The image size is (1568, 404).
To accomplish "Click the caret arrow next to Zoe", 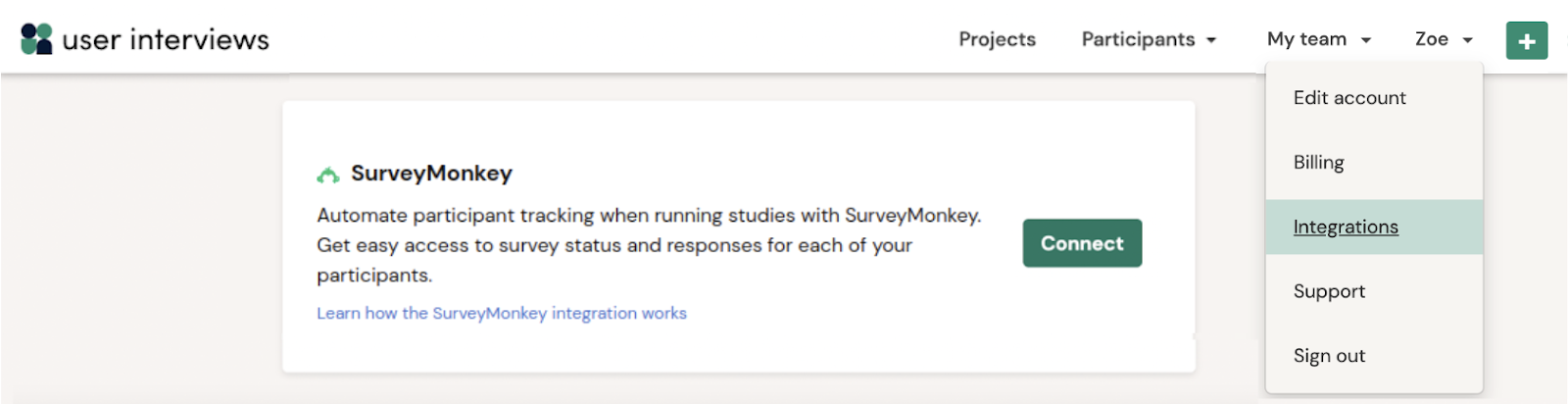I will pos(1468,40).
